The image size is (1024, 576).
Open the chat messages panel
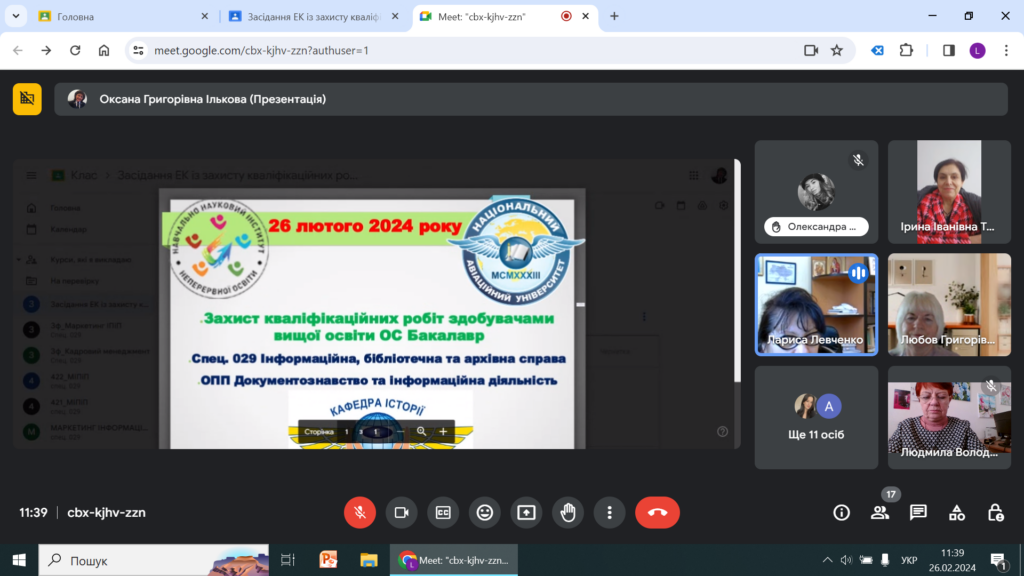coord(918,512)
